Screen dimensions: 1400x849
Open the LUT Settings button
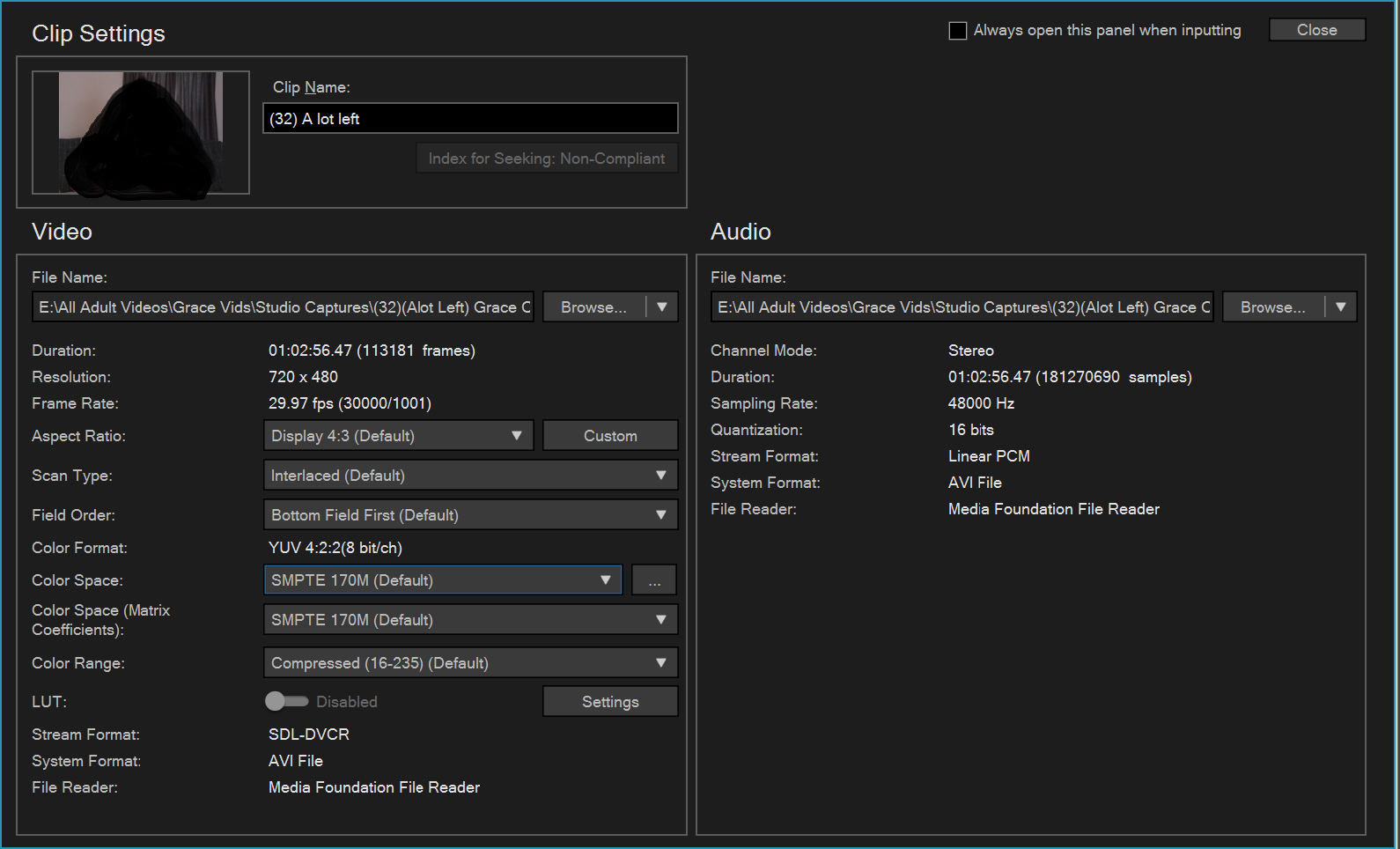tap(610, 702)
